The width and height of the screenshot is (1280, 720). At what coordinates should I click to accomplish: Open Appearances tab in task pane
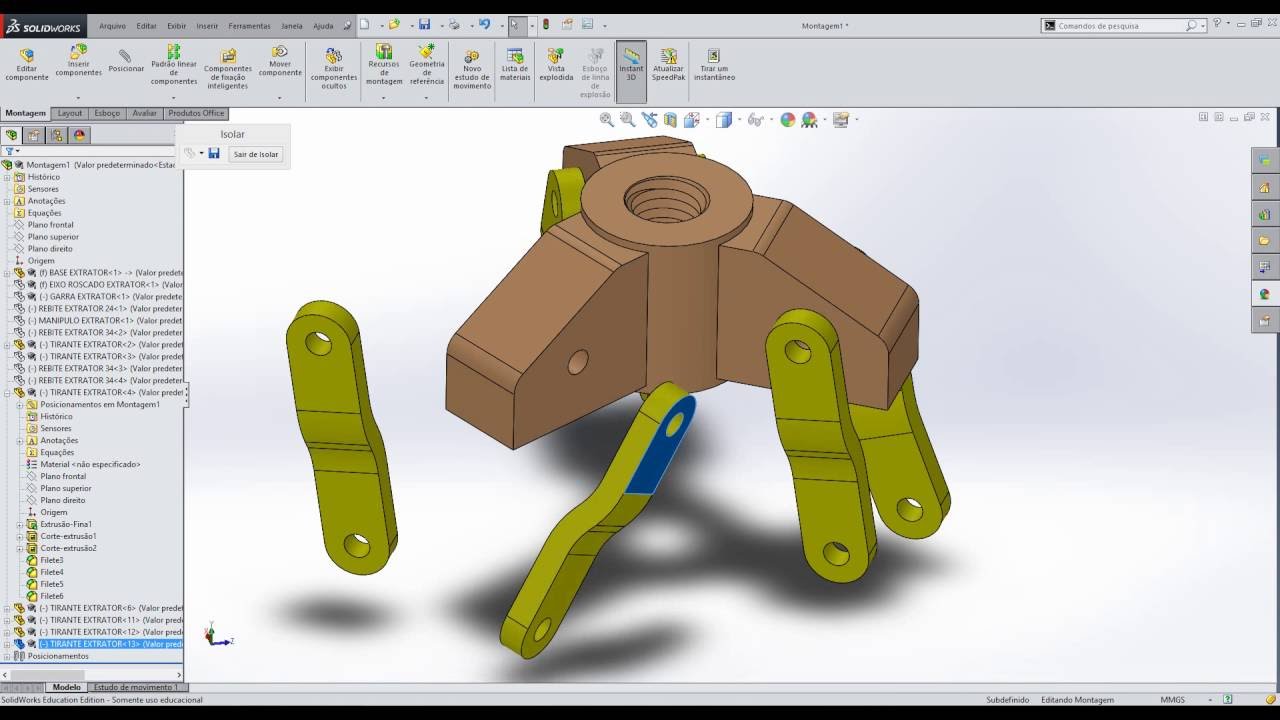pos(1265,294)
